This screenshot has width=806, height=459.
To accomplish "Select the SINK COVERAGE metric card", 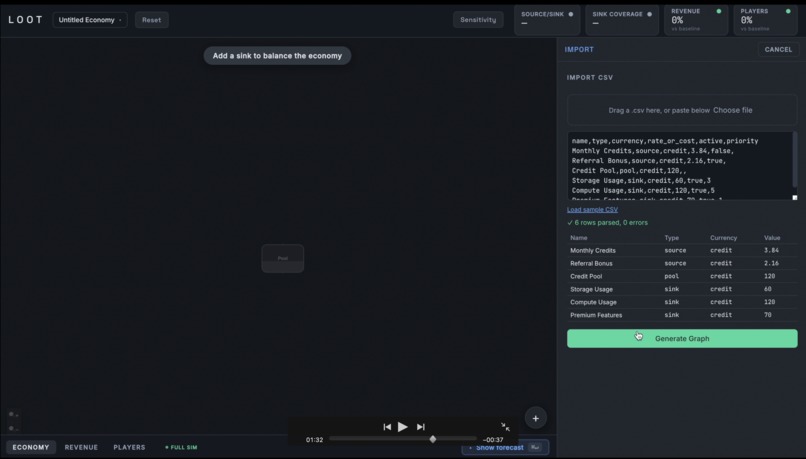I will coord(622,20).
